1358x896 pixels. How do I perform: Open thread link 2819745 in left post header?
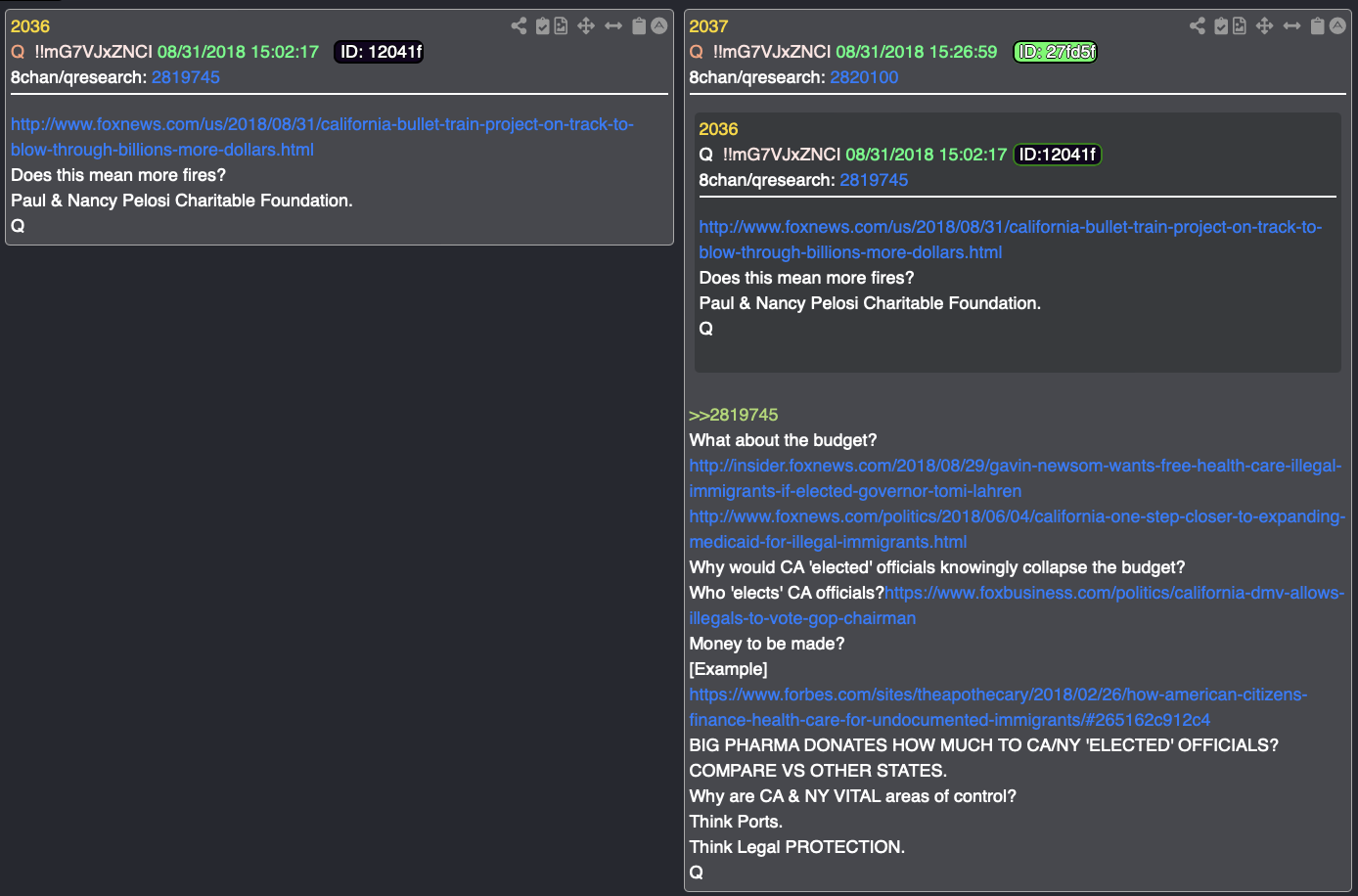click(186, 77)
